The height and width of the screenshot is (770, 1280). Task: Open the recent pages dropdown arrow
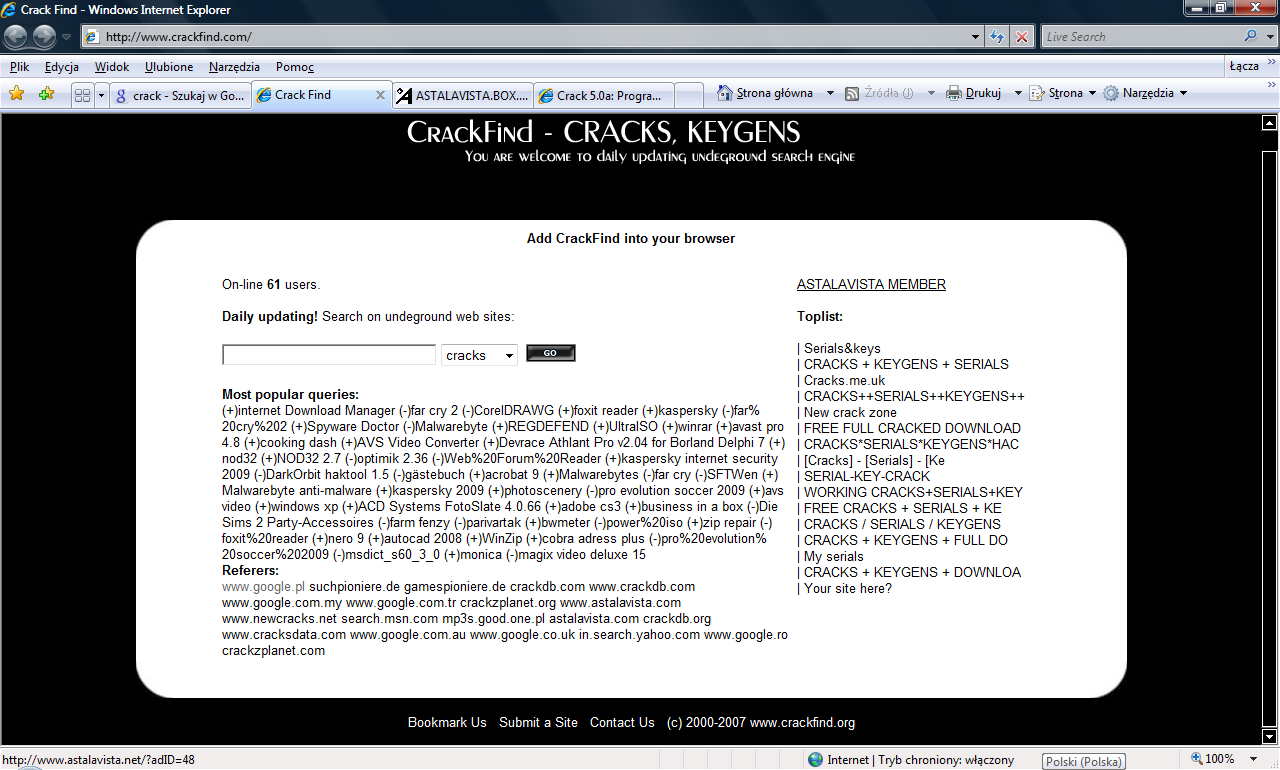click(67, 37)
